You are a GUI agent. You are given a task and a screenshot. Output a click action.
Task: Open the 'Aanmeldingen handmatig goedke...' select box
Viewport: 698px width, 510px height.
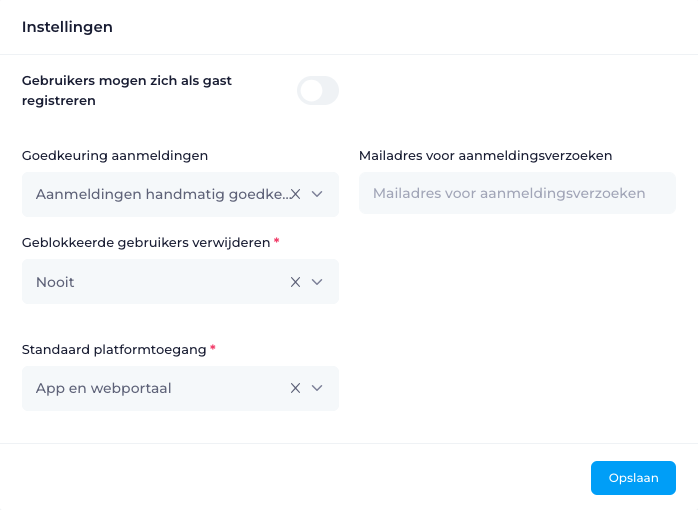tap(180, 194)
